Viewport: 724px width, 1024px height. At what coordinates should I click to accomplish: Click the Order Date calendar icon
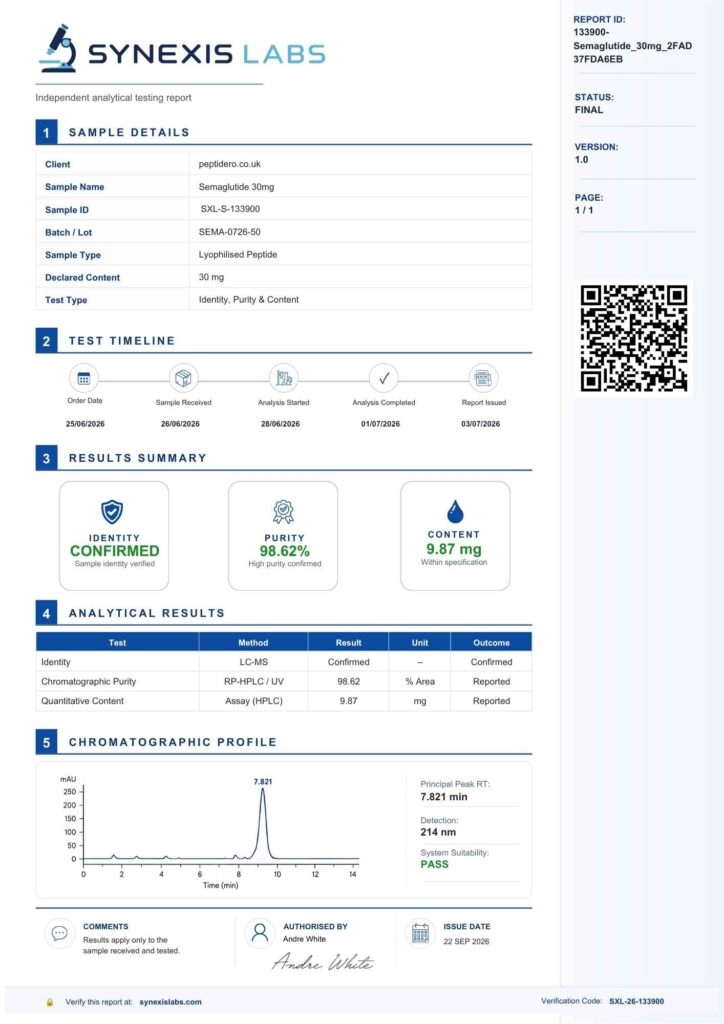pos(84,378)
